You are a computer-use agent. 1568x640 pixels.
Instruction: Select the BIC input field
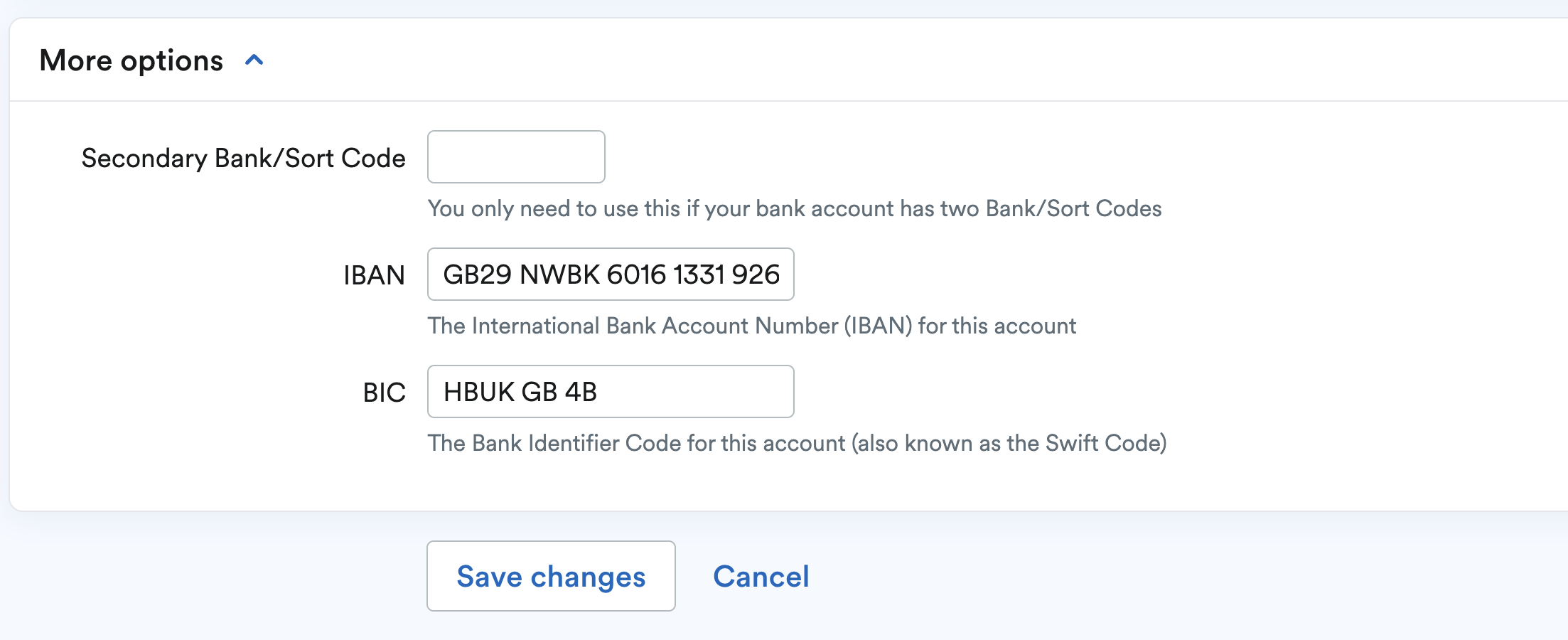point(611,392)
